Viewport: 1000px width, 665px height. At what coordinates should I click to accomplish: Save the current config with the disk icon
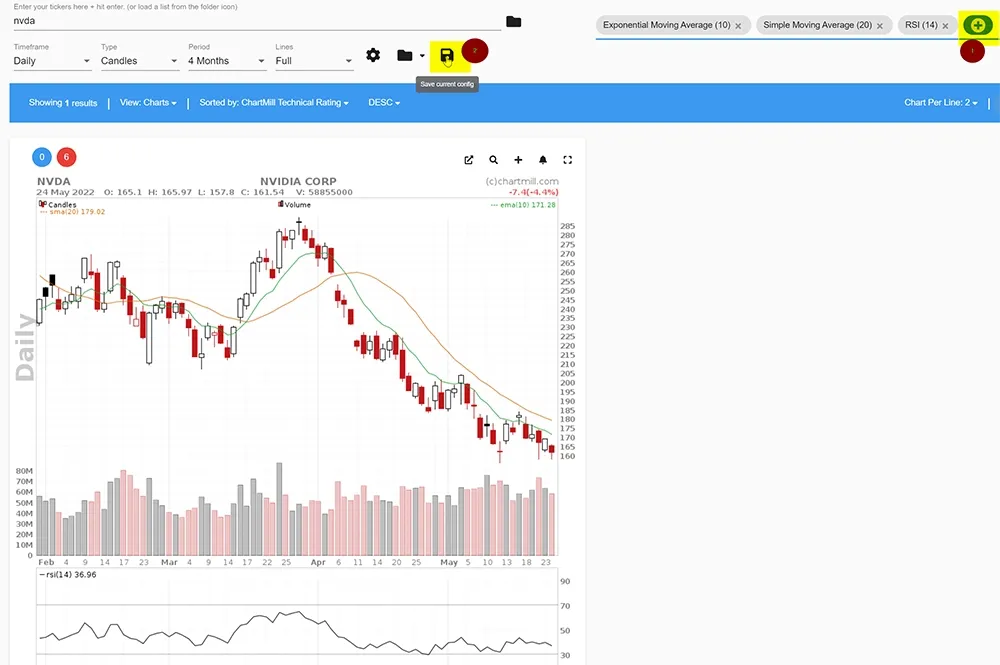(x=447, y=55)
